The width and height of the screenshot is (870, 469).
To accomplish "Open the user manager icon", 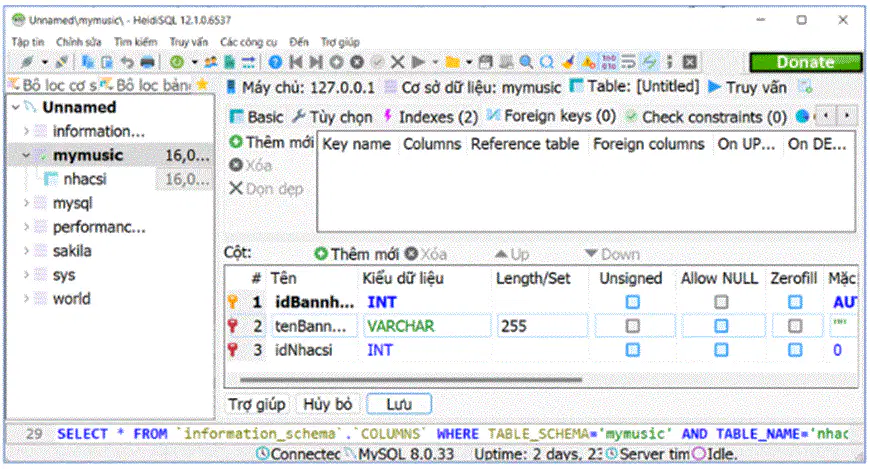I will (211, 62).
